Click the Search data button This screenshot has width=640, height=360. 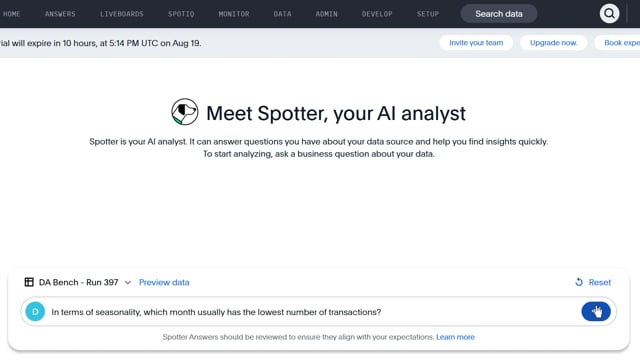pyautogui.click(x=499, y=14)
